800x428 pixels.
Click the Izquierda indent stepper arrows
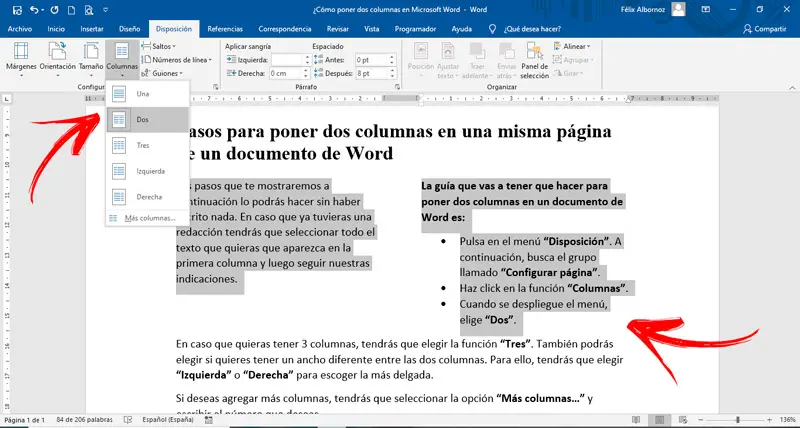(306, 60)
